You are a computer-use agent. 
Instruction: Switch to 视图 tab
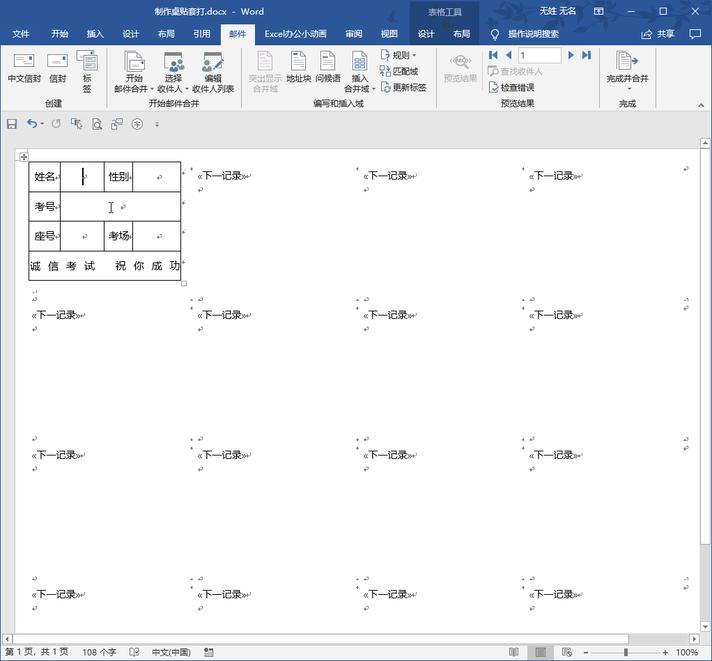(389, 34)
